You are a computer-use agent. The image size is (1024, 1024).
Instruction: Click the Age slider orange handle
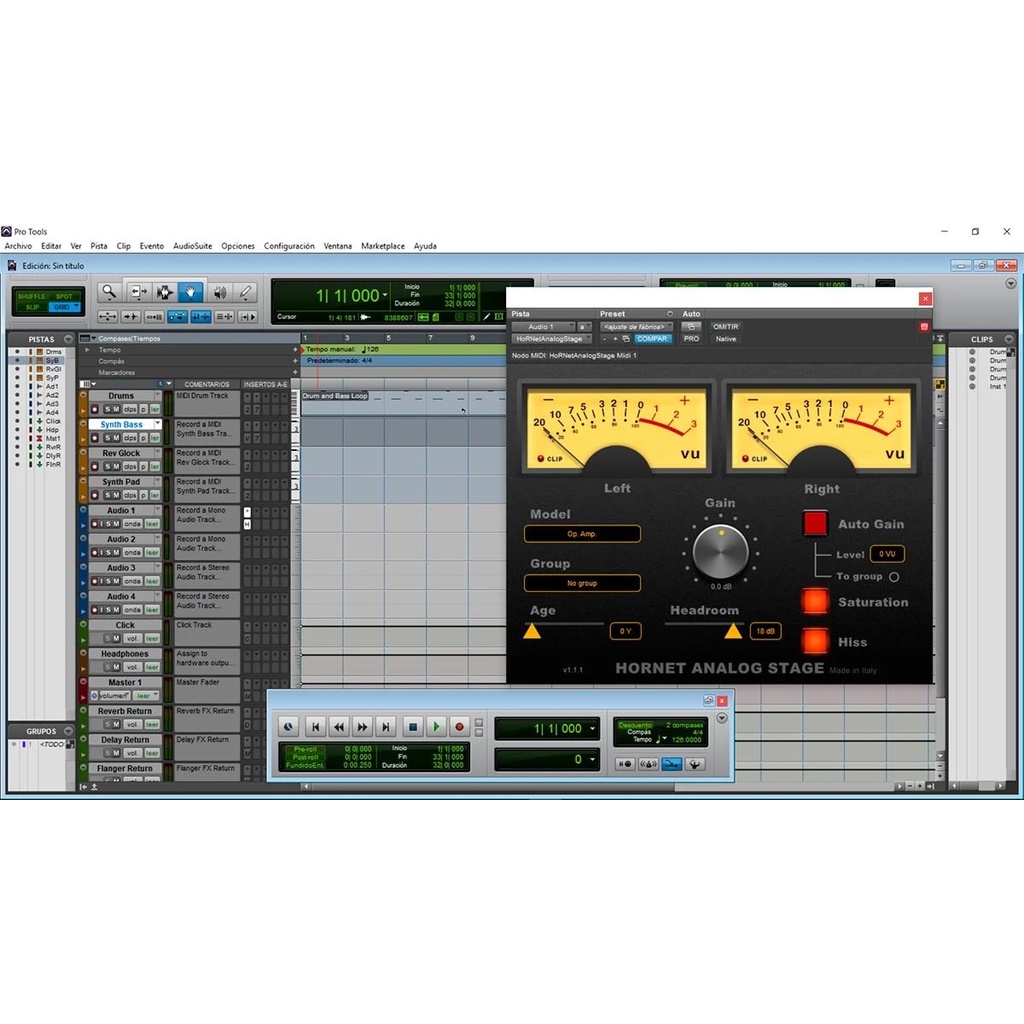(x=532, y=630)
